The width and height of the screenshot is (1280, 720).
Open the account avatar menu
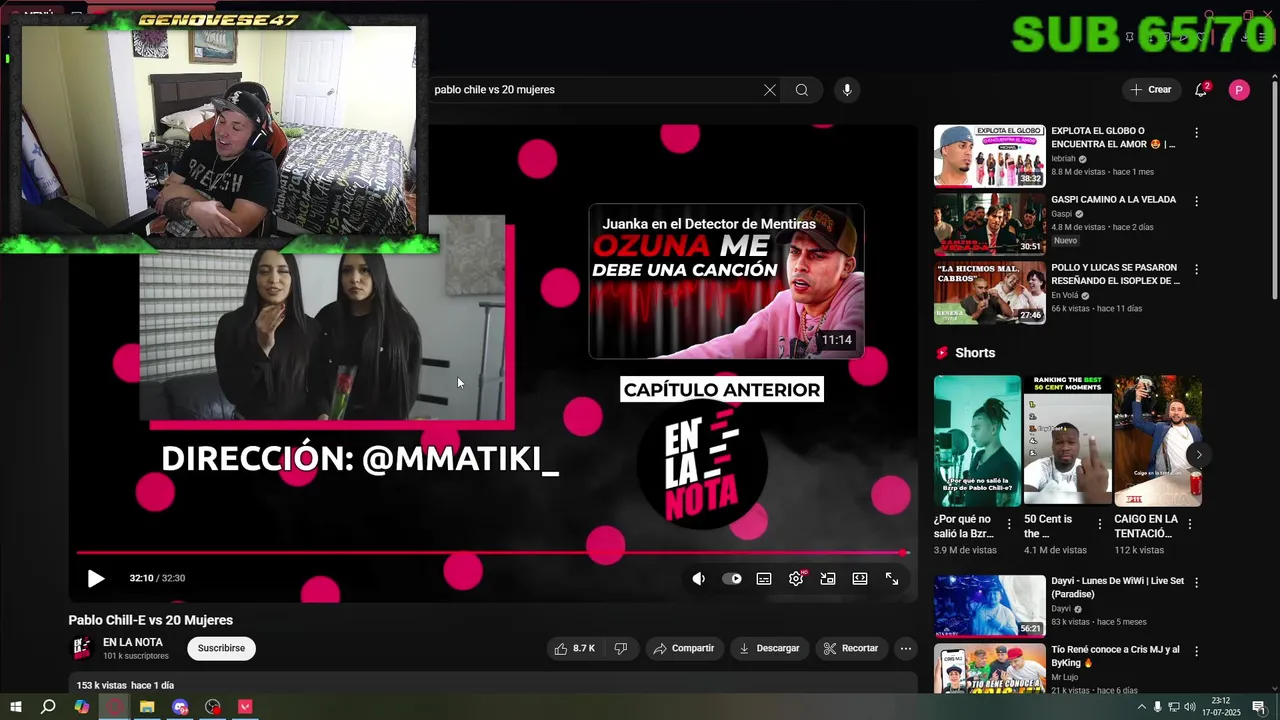coord(1239,90)
